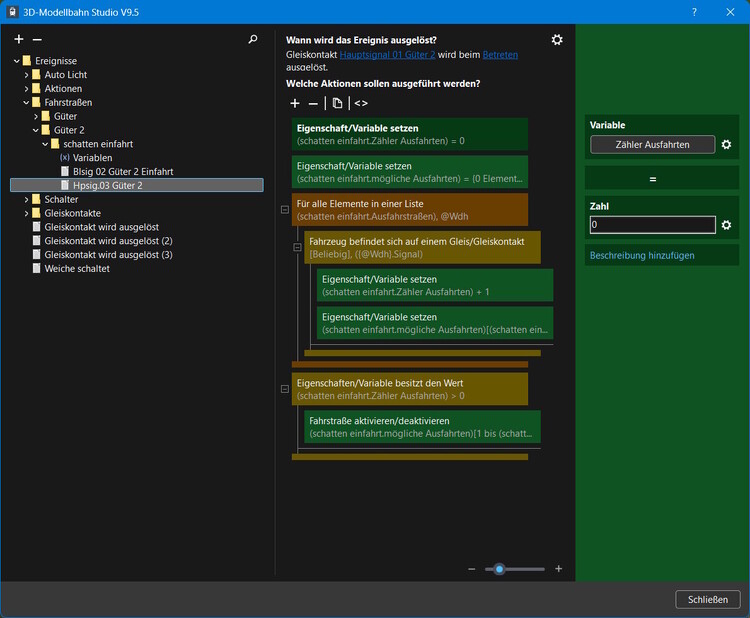Open gear settings beside Zähler Ausfahrten variable

[727, 145]
